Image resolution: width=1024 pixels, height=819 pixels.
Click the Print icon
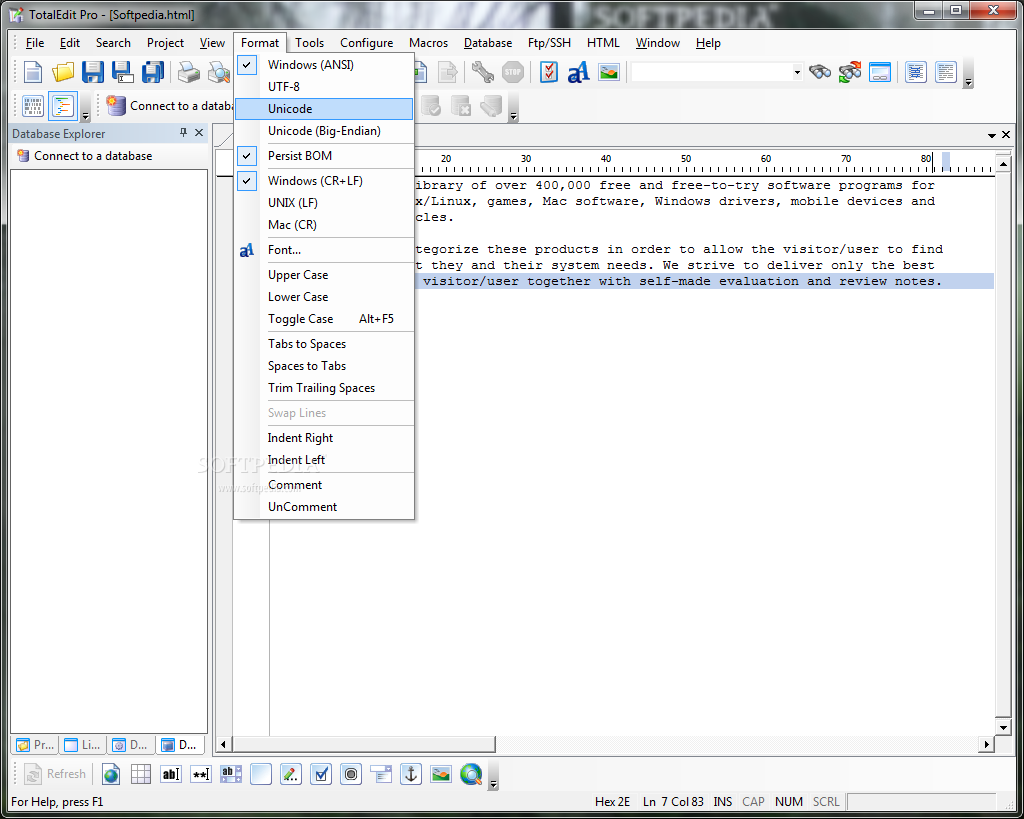[x=189, y=72]
